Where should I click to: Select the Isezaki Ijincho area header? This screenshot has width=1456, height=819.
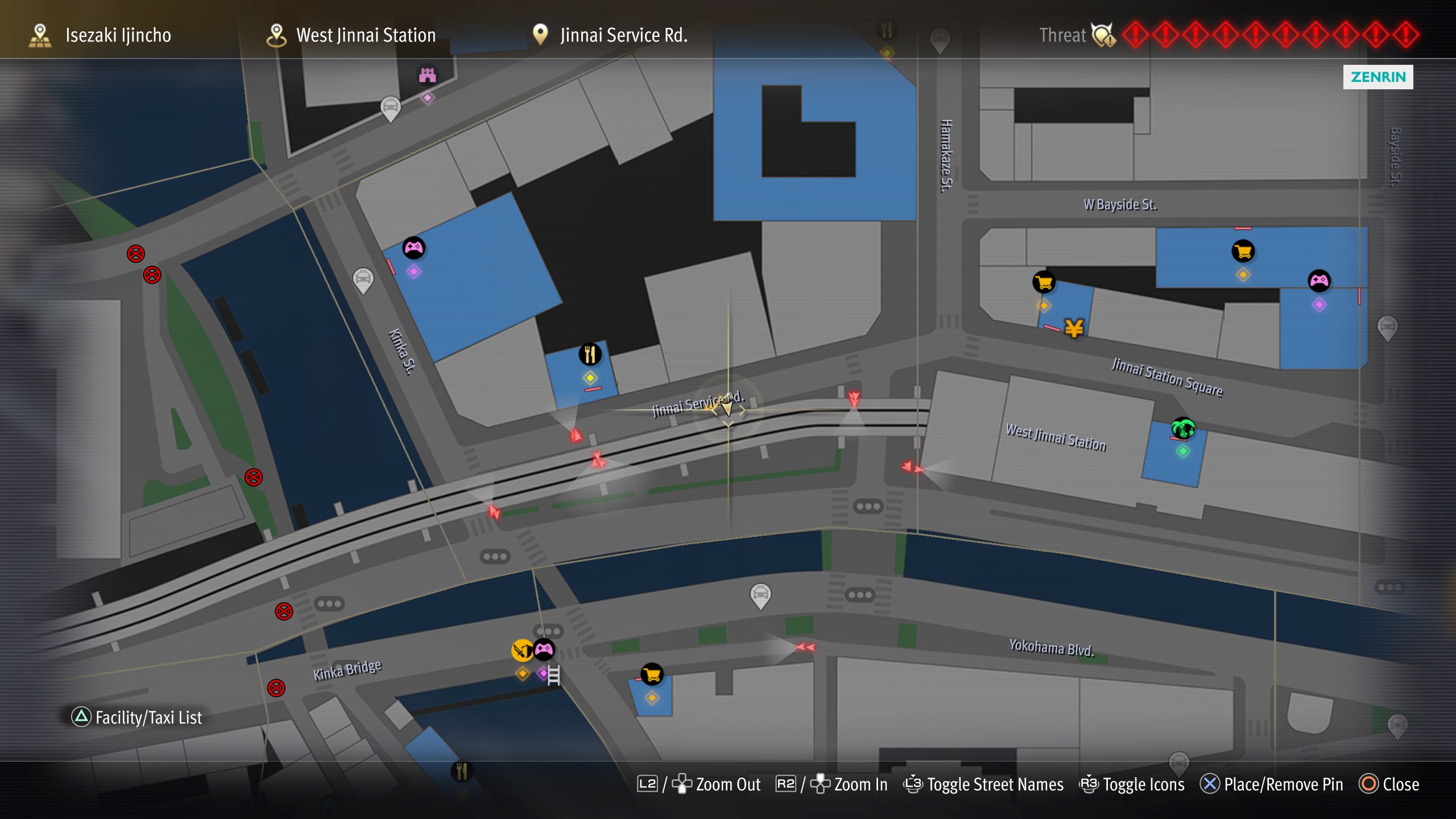coord(100,35)
